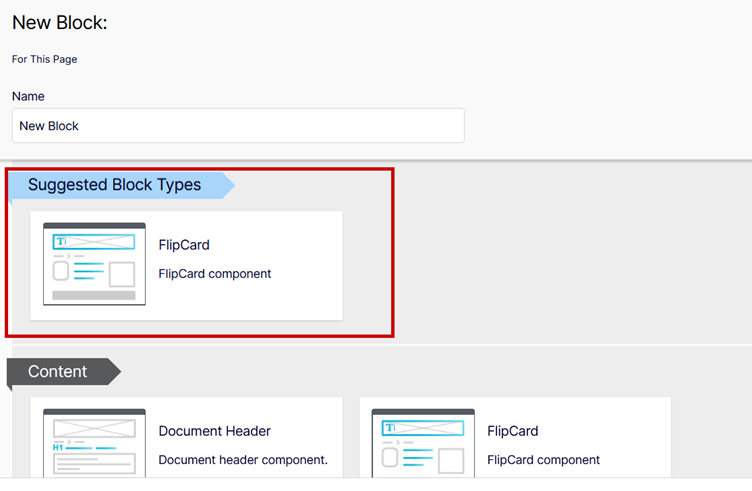Click the Name field label
The width and height of the screenshot is (752, 491).
(x=28, y=96)
